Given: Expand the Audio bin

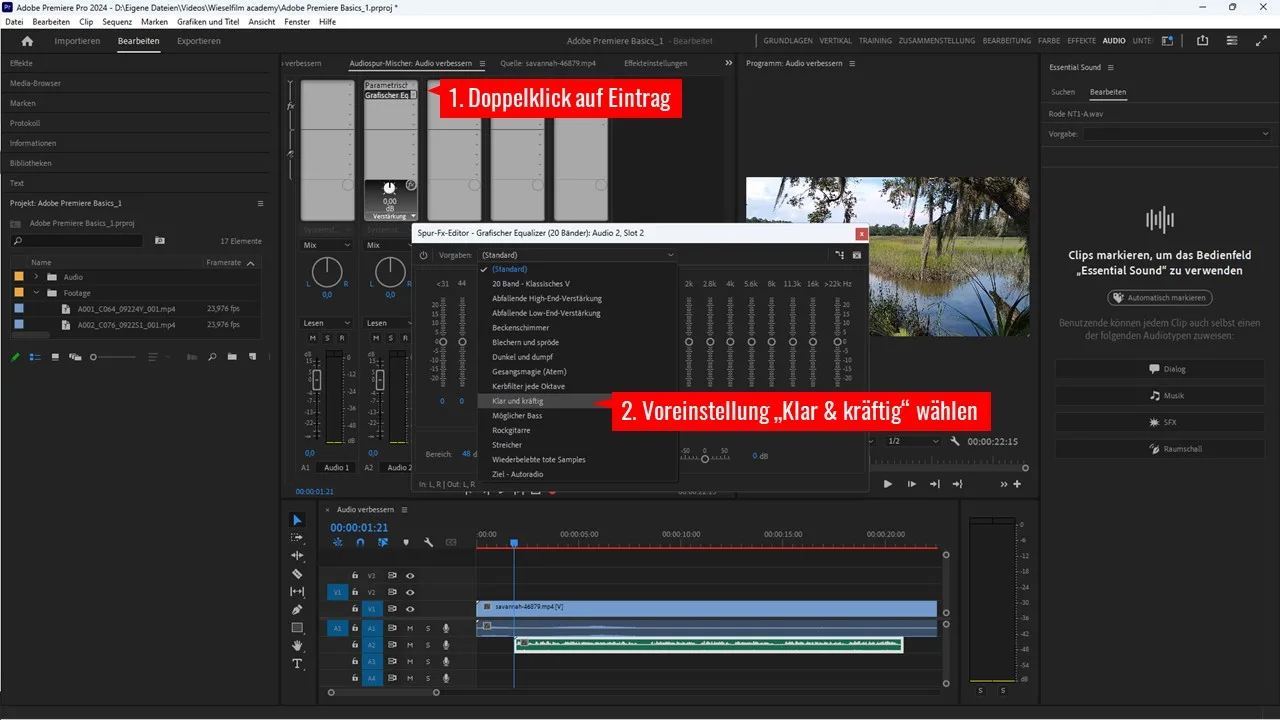Looking at the screenshot, I should point(37,277).
